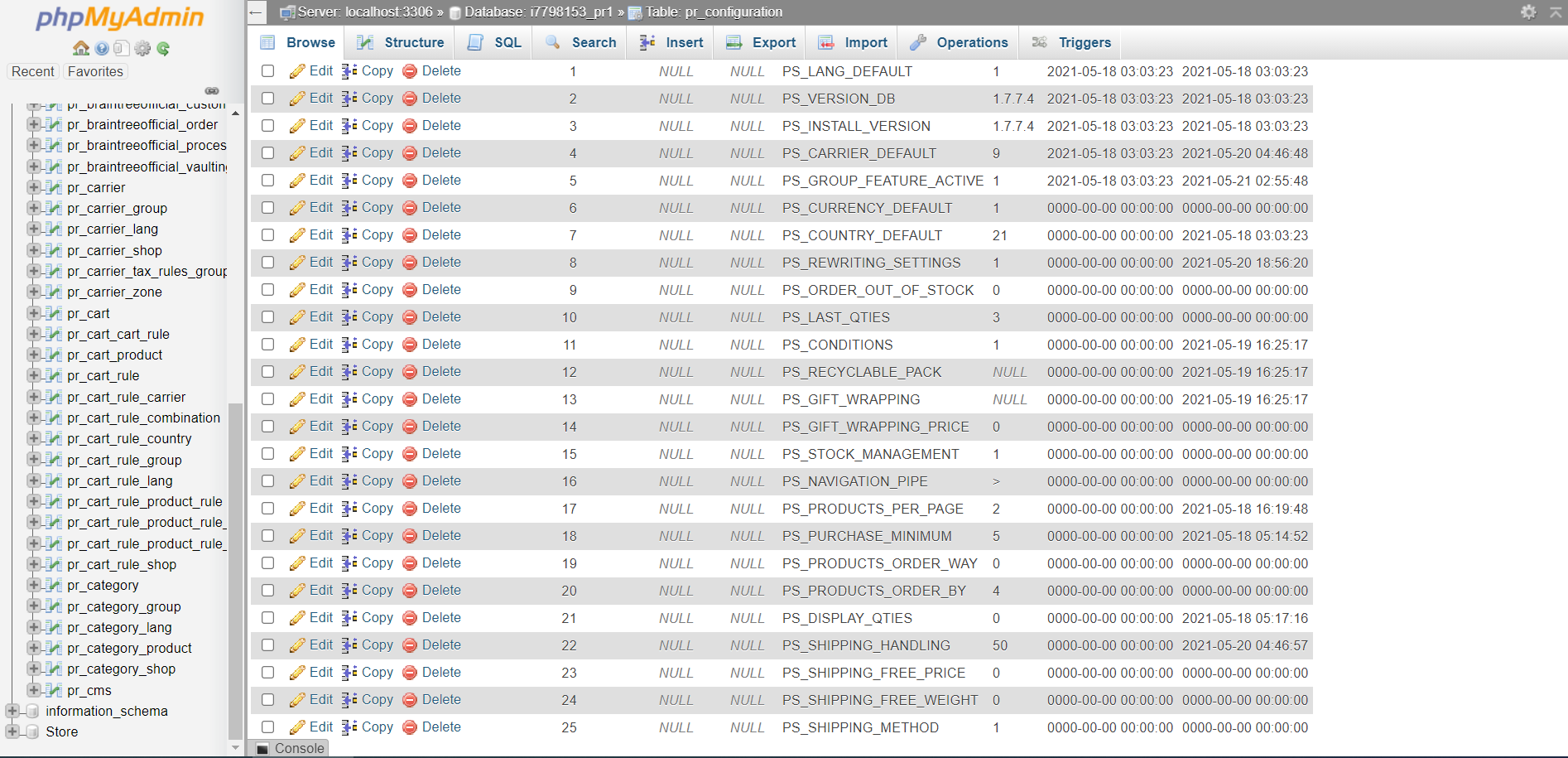1568x758 pixels.
Task: Expand the pr_cart_product tree node
Action: pyautogui.click(x=33, y=355)
